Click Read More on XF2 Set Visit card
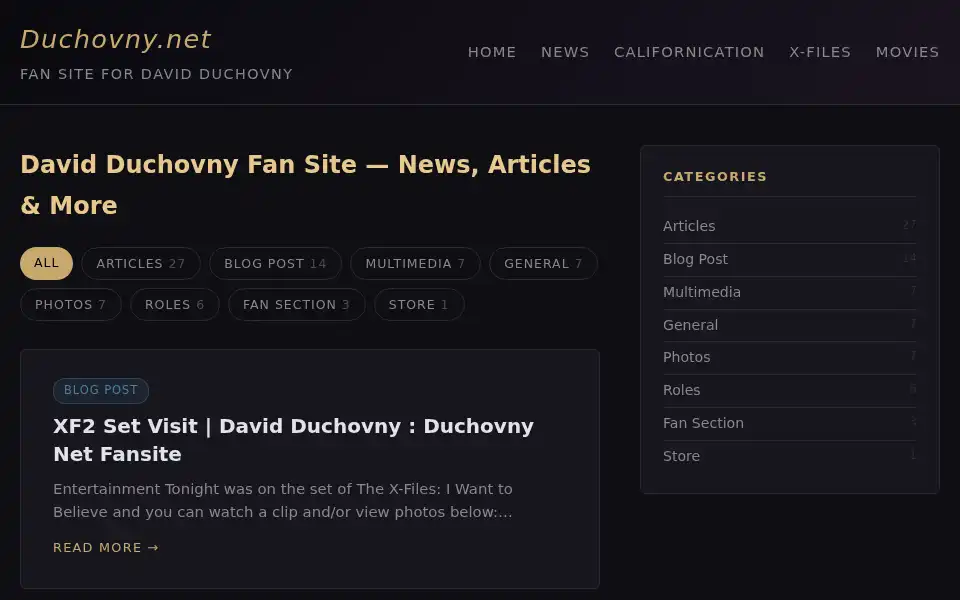 coord(106,547)
